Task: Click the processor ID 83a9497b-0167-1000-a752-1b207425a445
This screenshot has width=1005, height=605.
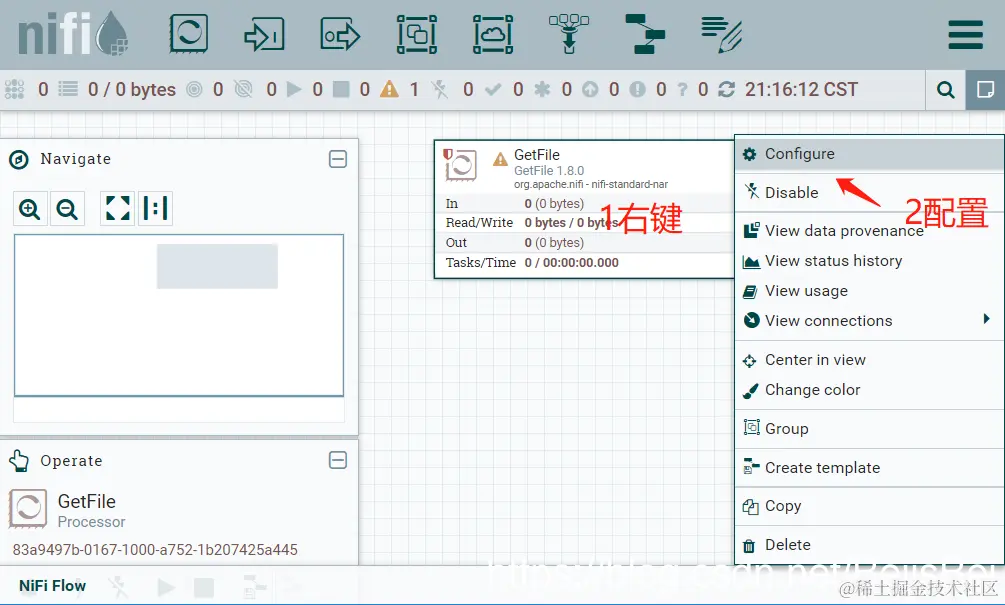Action: click(x=155, y=550)
